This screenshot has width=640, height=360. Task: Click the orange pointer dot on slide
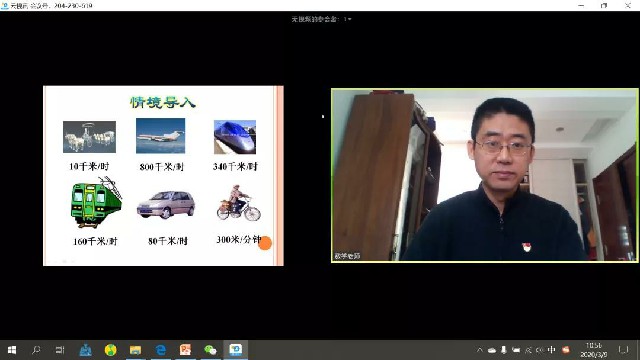pyautogui.click(x=265, y=243)
